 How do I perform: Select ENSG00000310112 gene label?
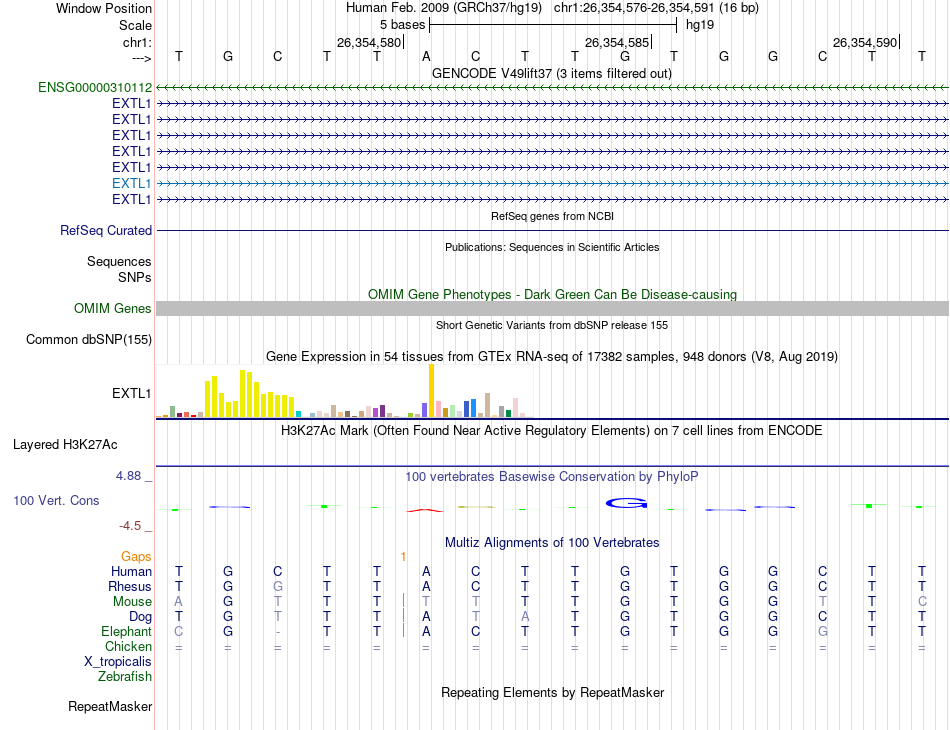[95, 87]
